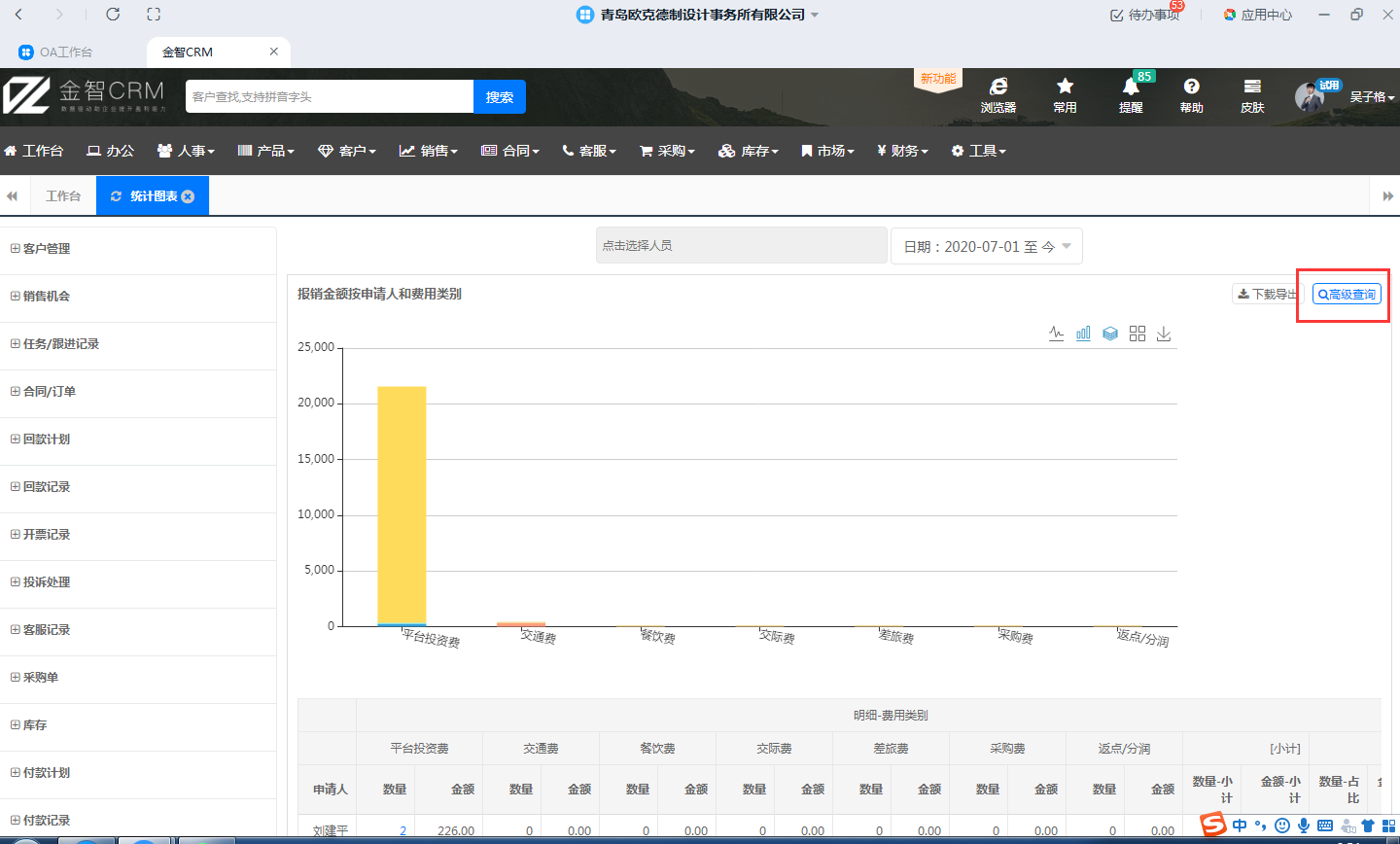1400x844 pixels.
Task: Click the fullscreen icon in title bar
Action: pyautogui.click(x=154, y=15)
